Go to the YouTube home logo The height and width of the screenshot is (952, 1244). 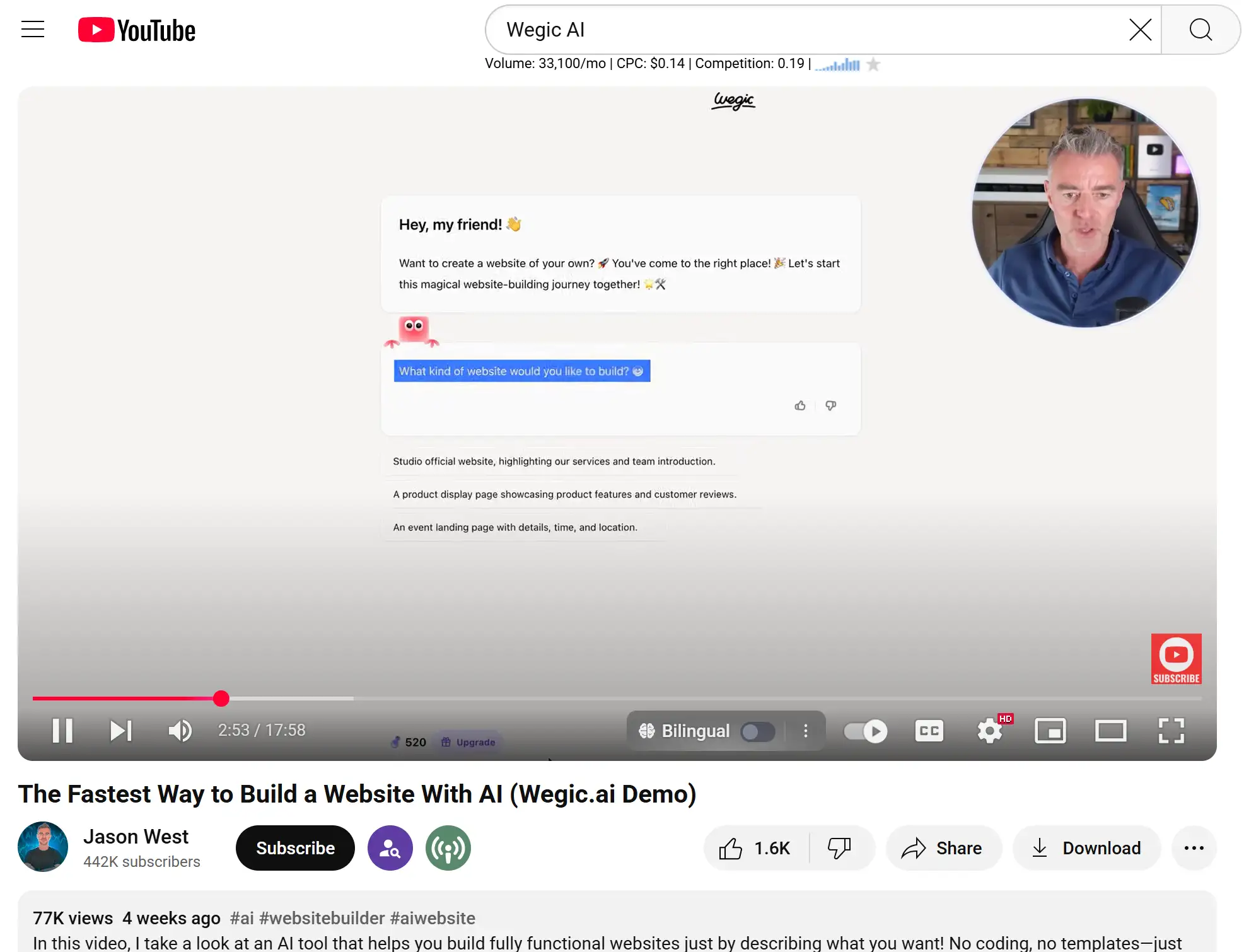137,30
